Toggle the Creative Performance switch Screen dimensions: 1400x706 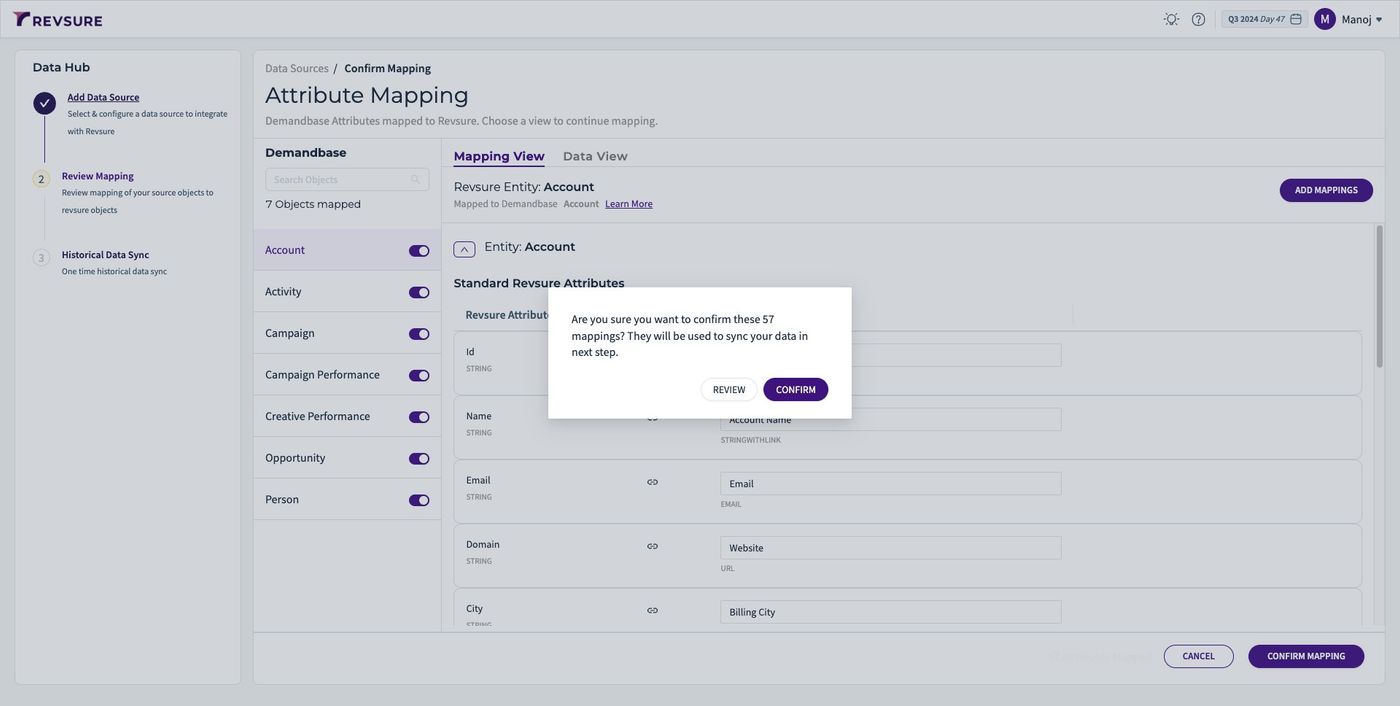click(419, 417)
